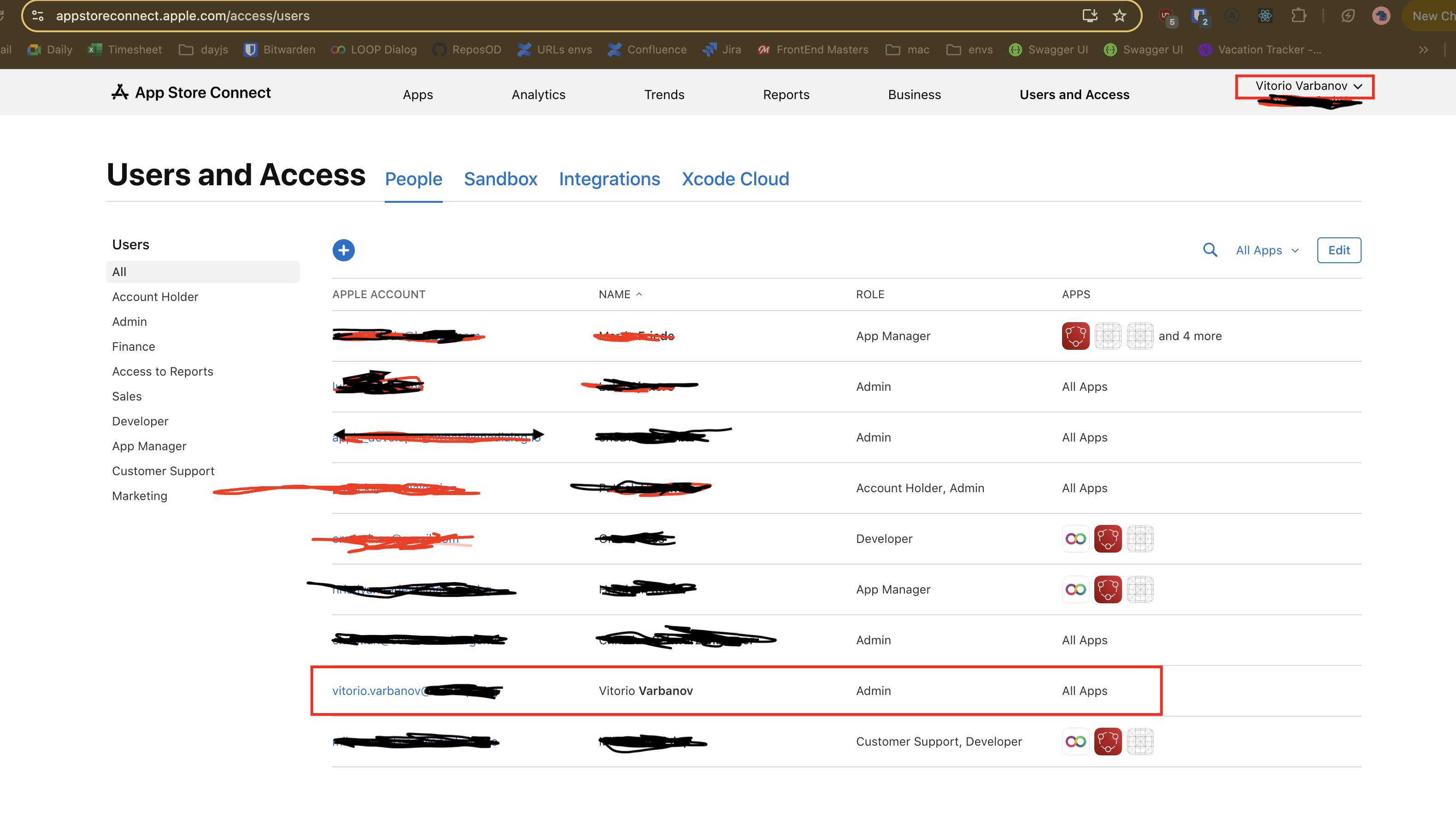Open the Daily bookmark

point(50,50)
